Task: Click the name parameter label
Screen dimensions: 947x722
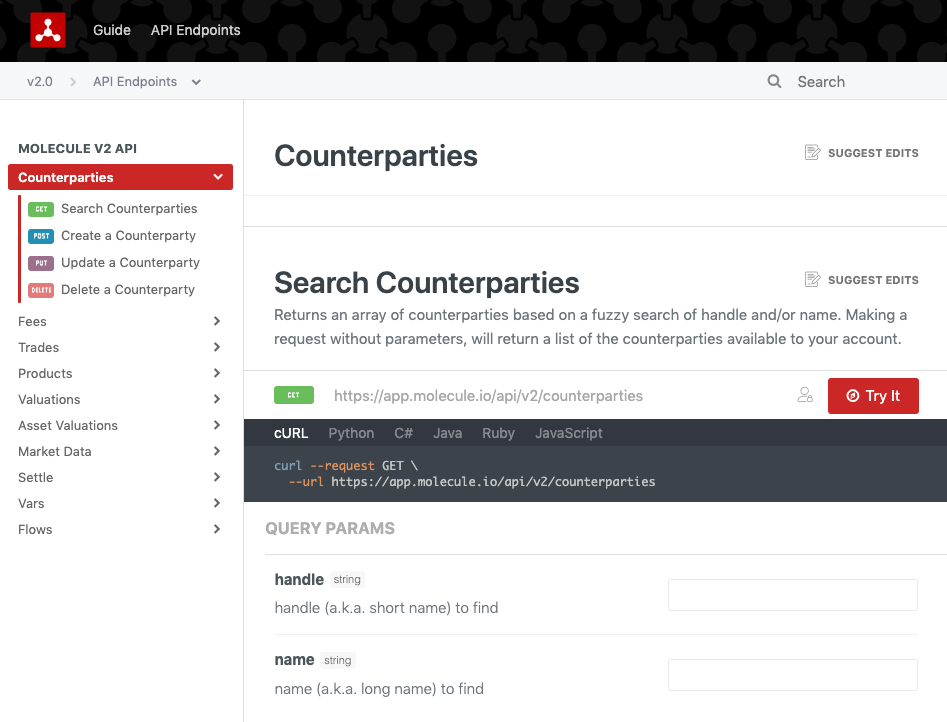Action: pos(294,660)
